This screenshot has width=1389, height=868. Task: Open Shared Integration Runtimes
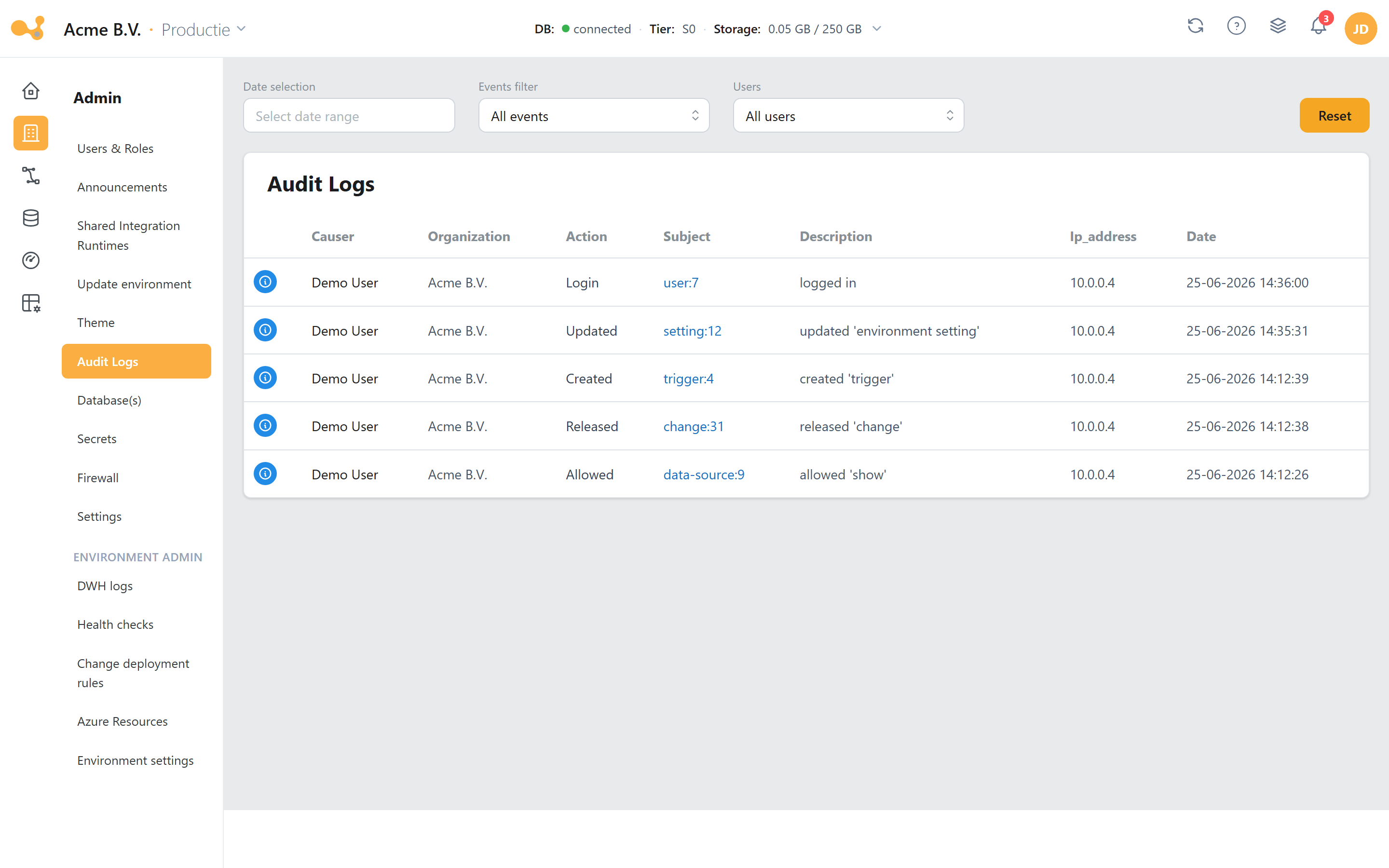129,235
